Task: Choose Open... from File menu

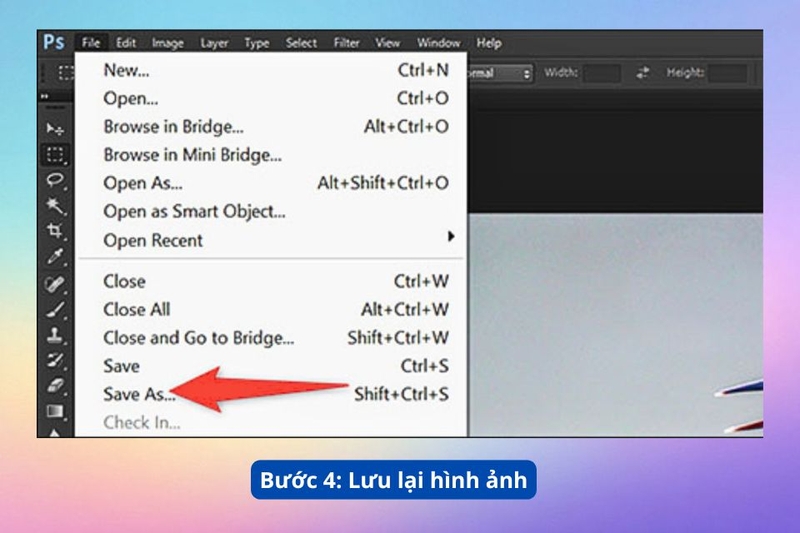Action: pyautogui.click(x=271, y=98)
